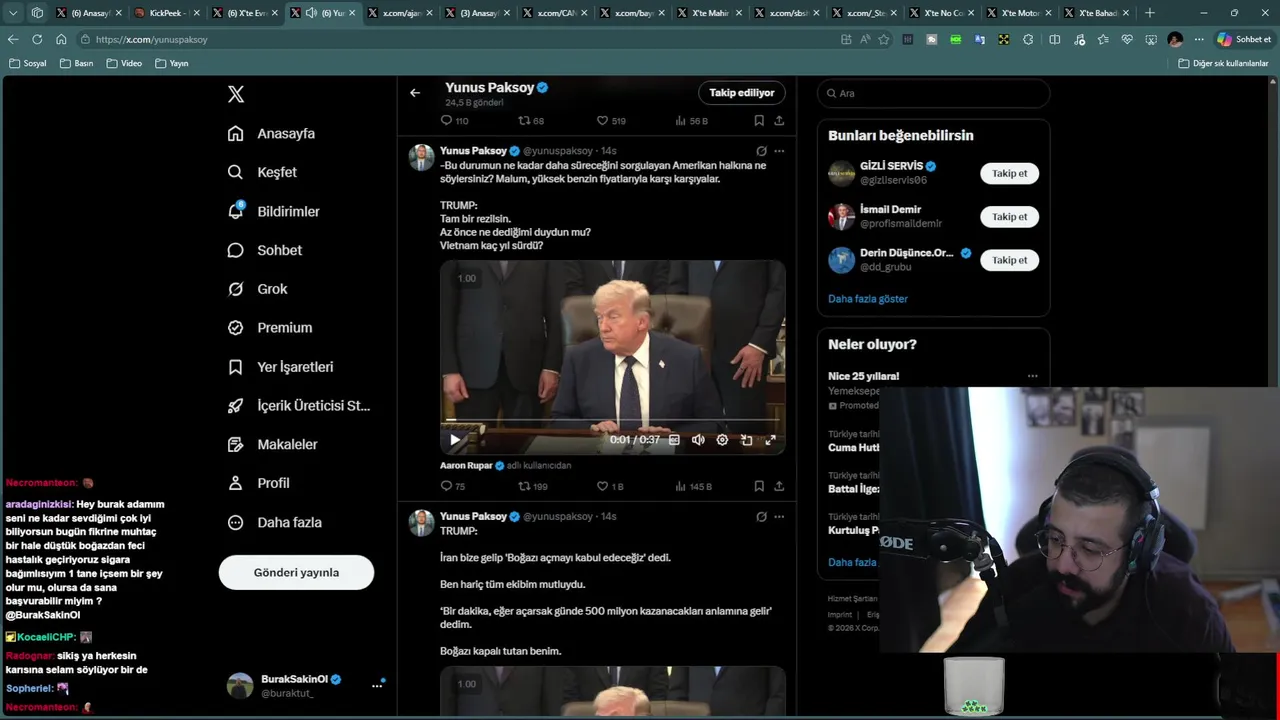Follow GİZLİ SERVİS account
This screenshot has width=1280, height=720.
pos(1009,173)
